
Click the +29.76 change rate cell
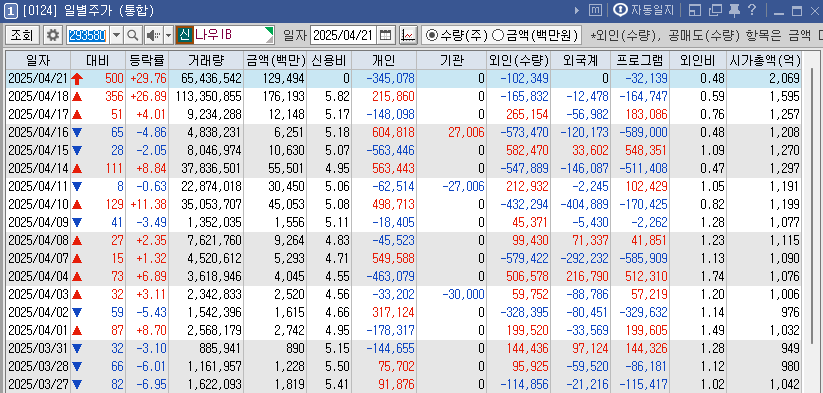coord(148,79)
